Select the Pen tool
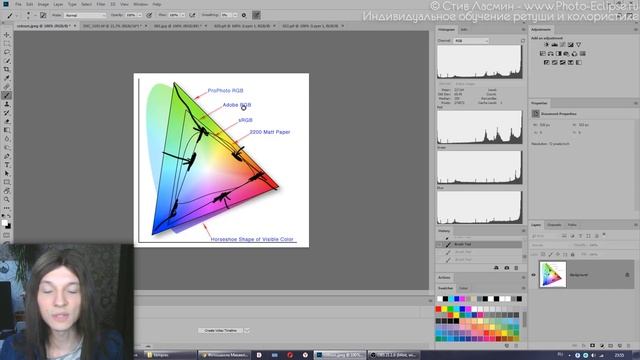The width and height of the screenshot is (640, 360). (x=7, y=156)
